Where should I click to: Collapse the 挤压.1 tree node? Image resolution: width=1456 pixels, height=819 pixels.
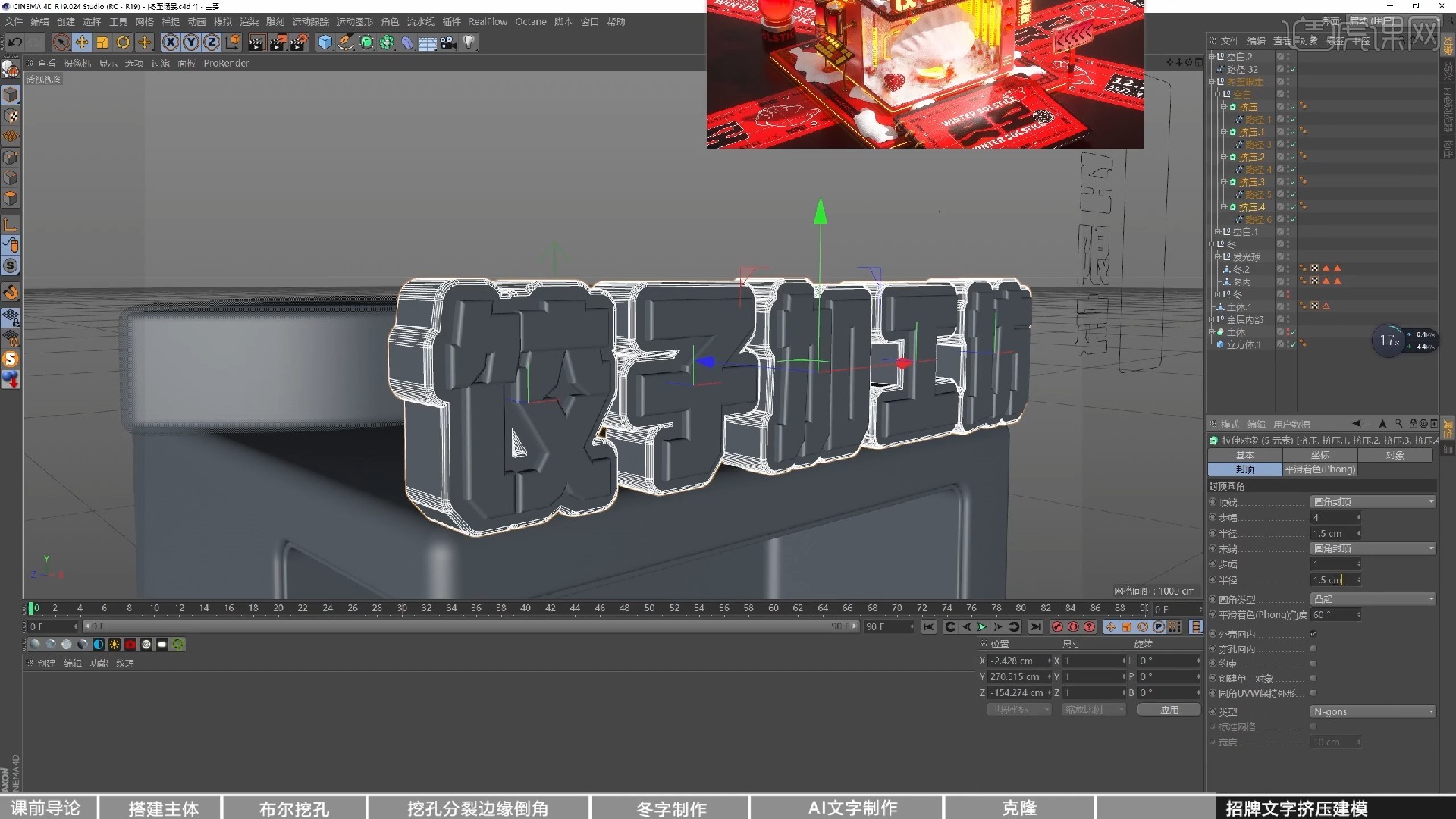coord(1223,132)
